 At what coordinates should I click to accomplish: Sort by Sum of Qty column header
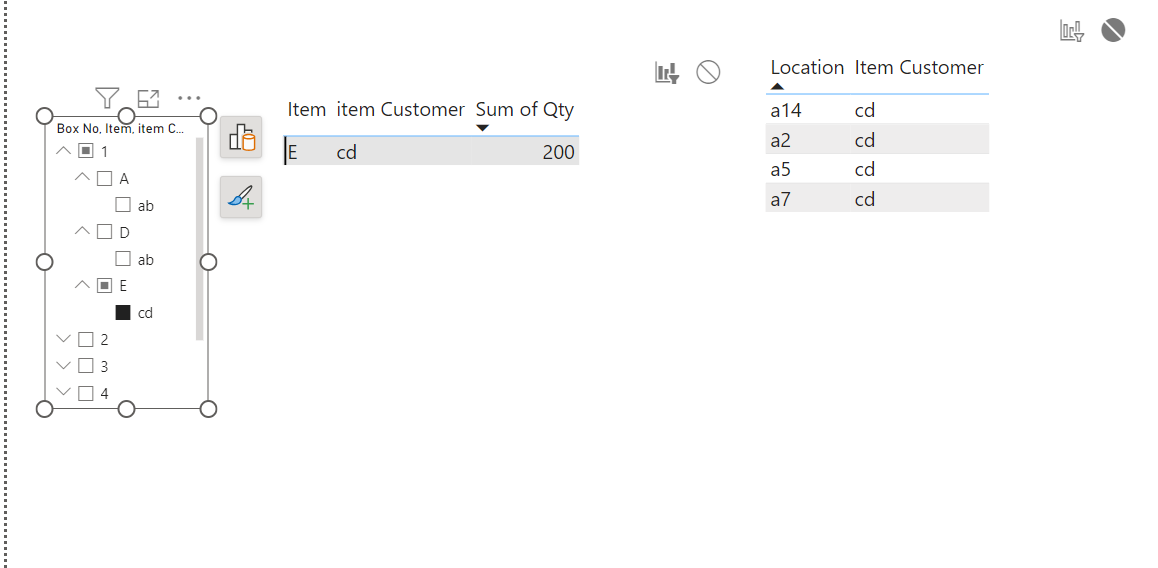(524, 110)
